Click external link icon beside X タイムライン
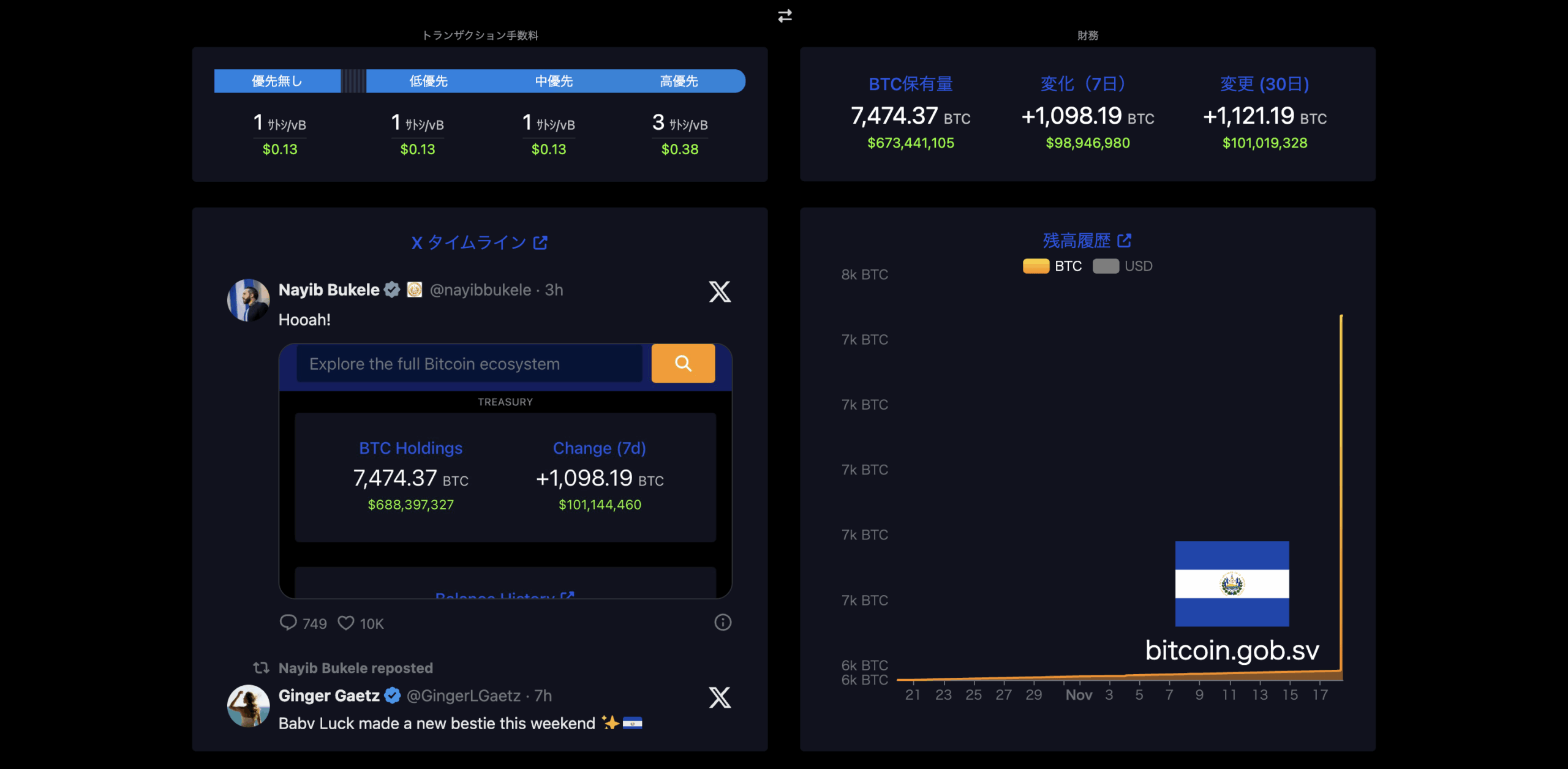Screen dimensions: 1568x769 point(540,243)
